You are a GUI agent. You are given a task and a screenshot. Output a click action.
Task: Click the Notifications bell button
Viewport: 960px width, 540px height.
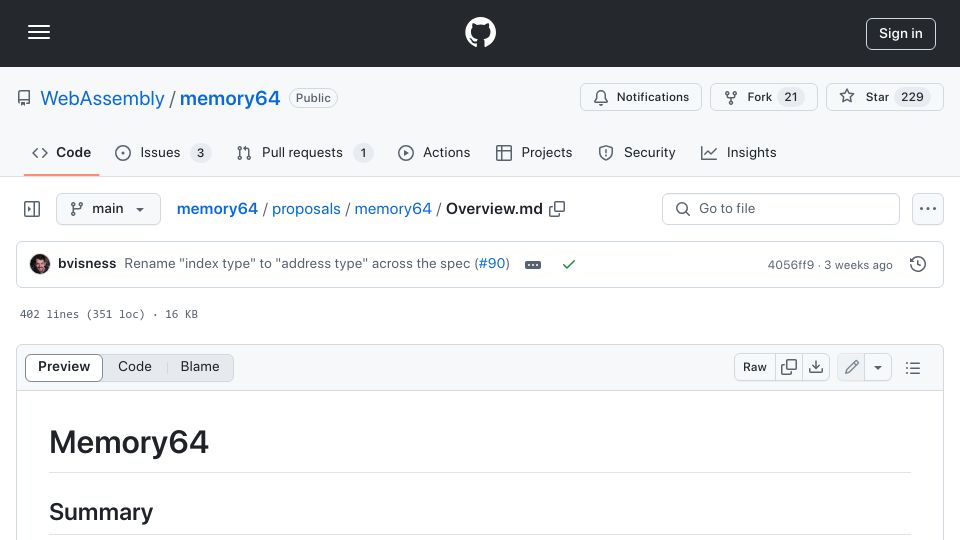(x=640, y=97)
